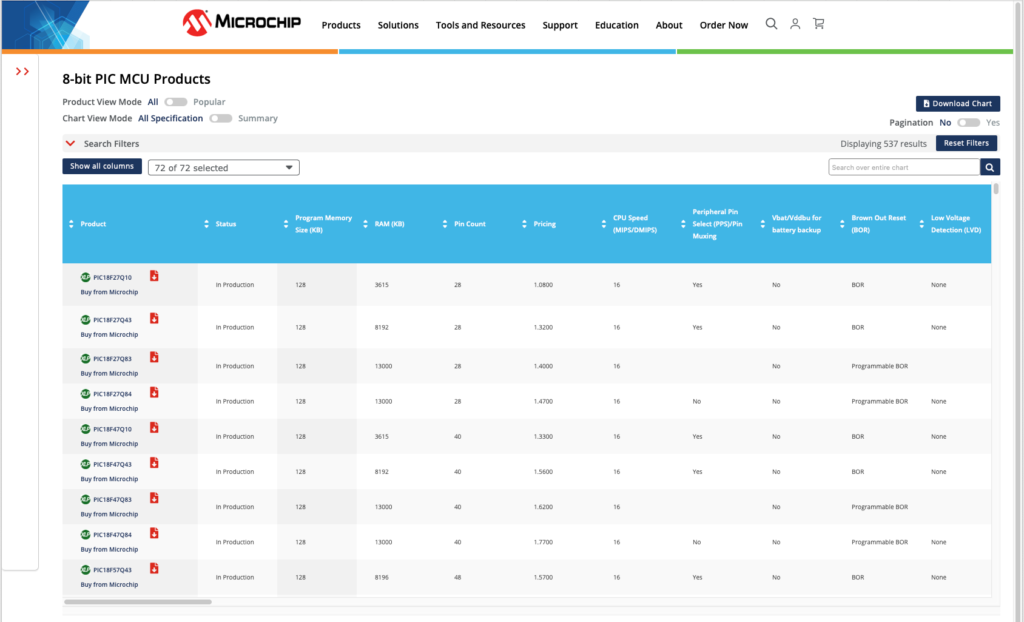Click green badge icon beside PIC18F27Q43
1024x622 pixels.
click(86, 319)
